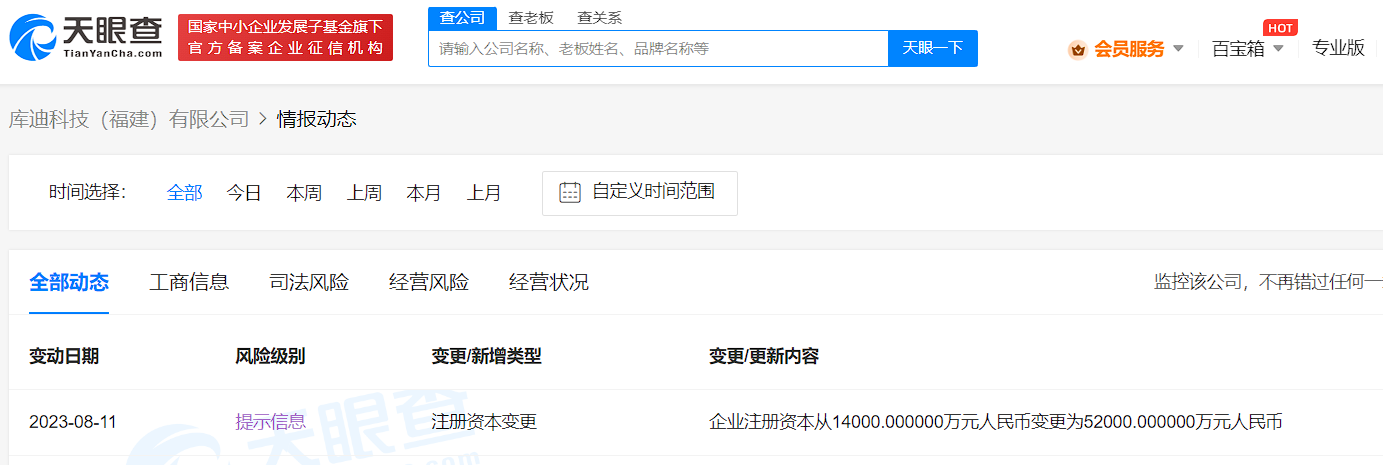Switch to the 全部动态 tab

click(x=69, y=282)
